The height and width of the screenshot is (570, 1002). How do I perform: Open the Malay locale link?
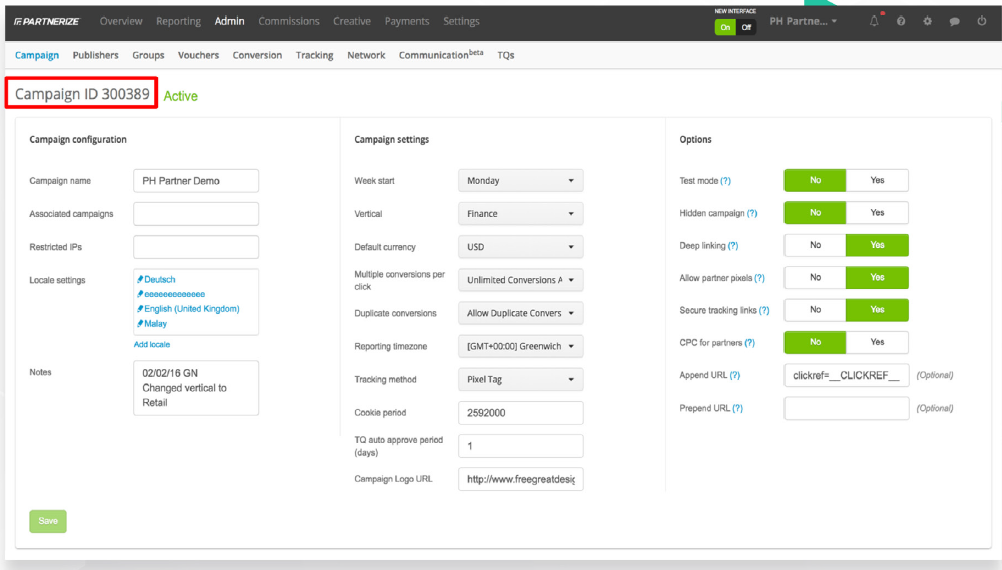click(x=155, y=323)
